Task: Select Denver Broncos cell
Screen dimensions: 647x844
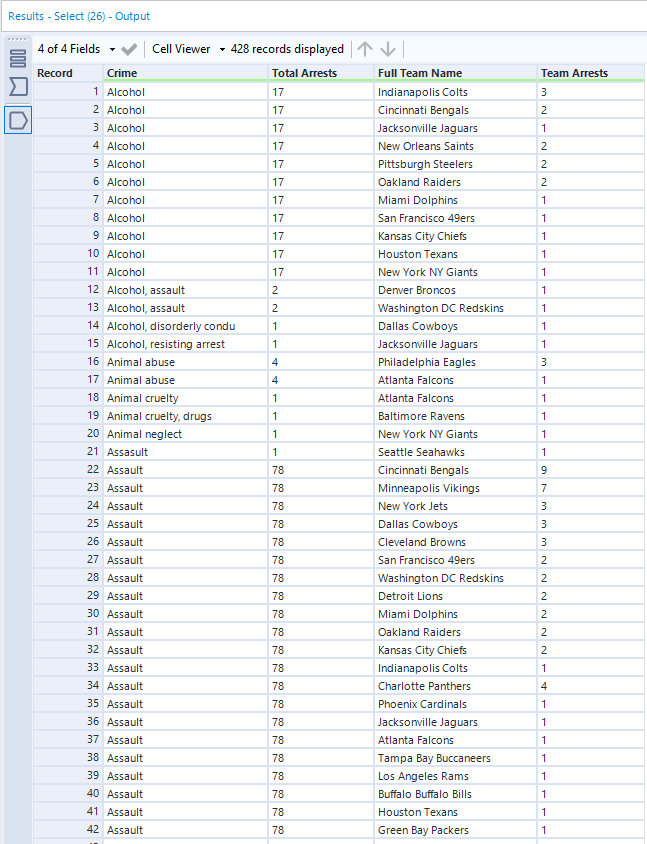Action: [x=455, y=290]
